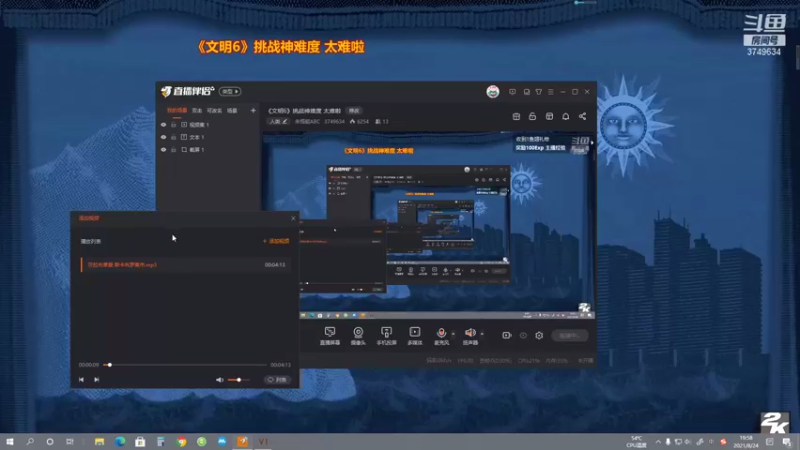The image size is (800, 450).
Task: Open the settings gear in the bottom toolbar
Action: 539,335
